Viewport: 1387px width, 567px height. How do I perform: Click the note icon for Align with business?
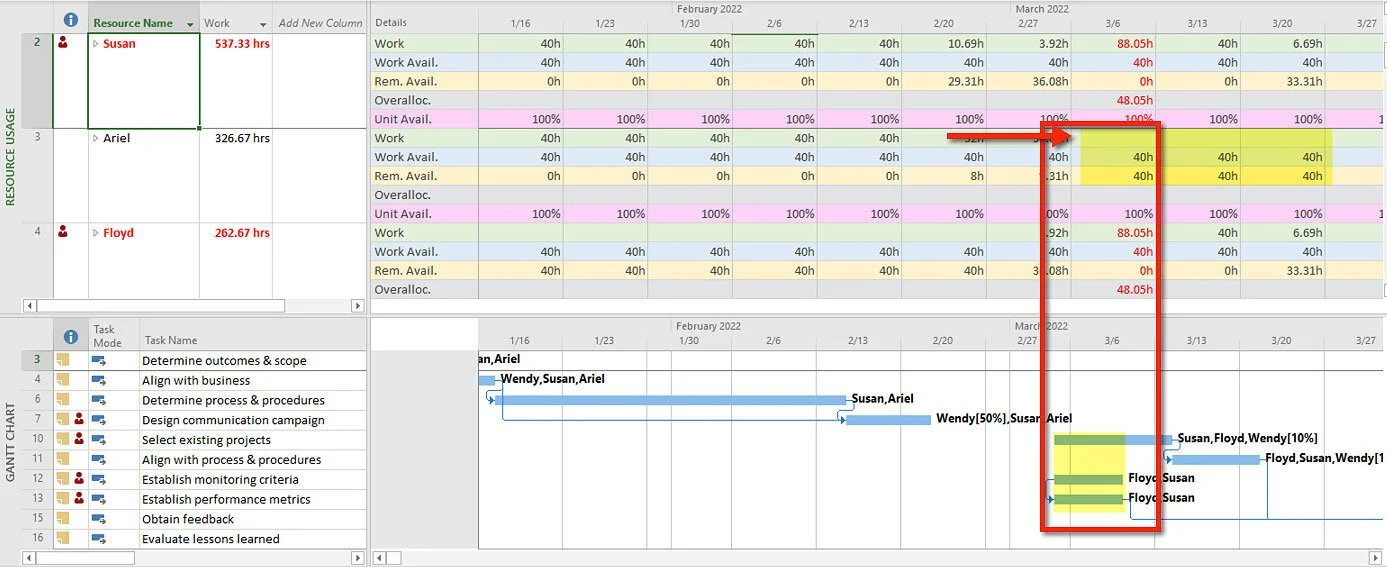[x=62, y=380]
